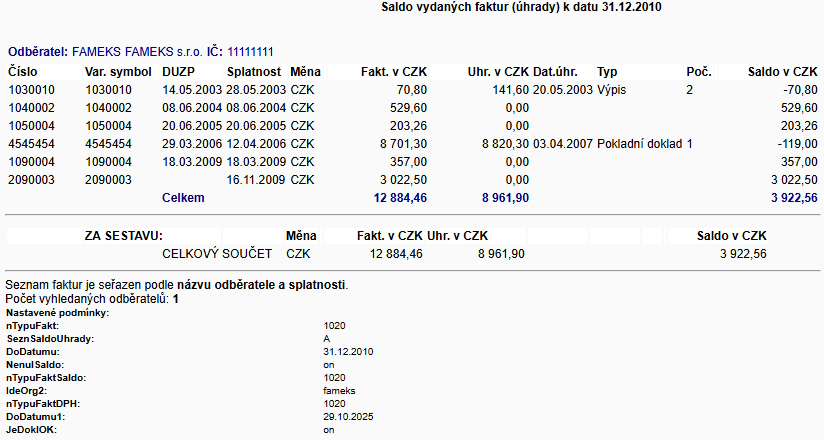Click the payment date 03.04.2007
Viewport: 824px width, 440px height.
click(x=563, y=144)
